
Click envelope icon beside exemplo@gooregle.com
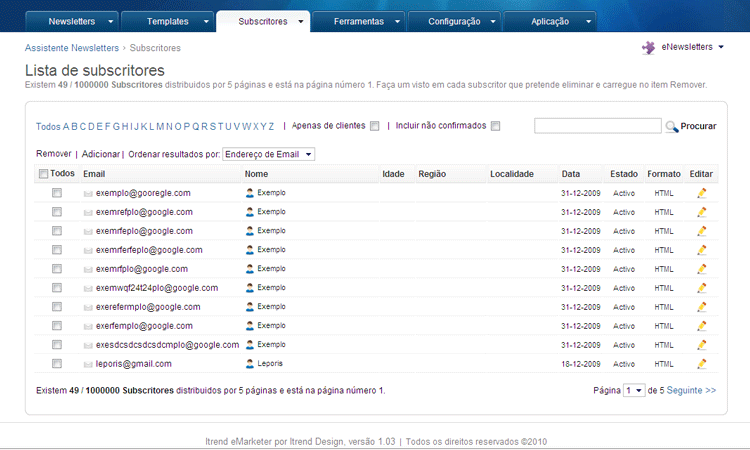click(88, 194)
